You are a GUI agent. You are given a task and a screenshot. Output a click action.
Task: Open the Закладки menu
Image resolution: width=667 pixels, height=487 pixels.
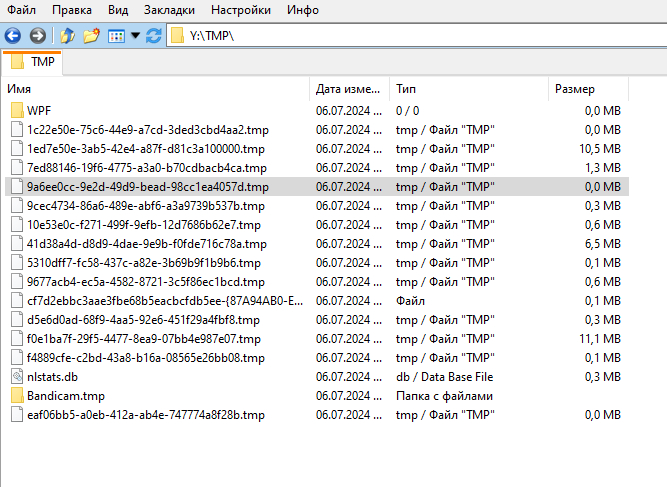pyautogui.click(x=169, y=10)
